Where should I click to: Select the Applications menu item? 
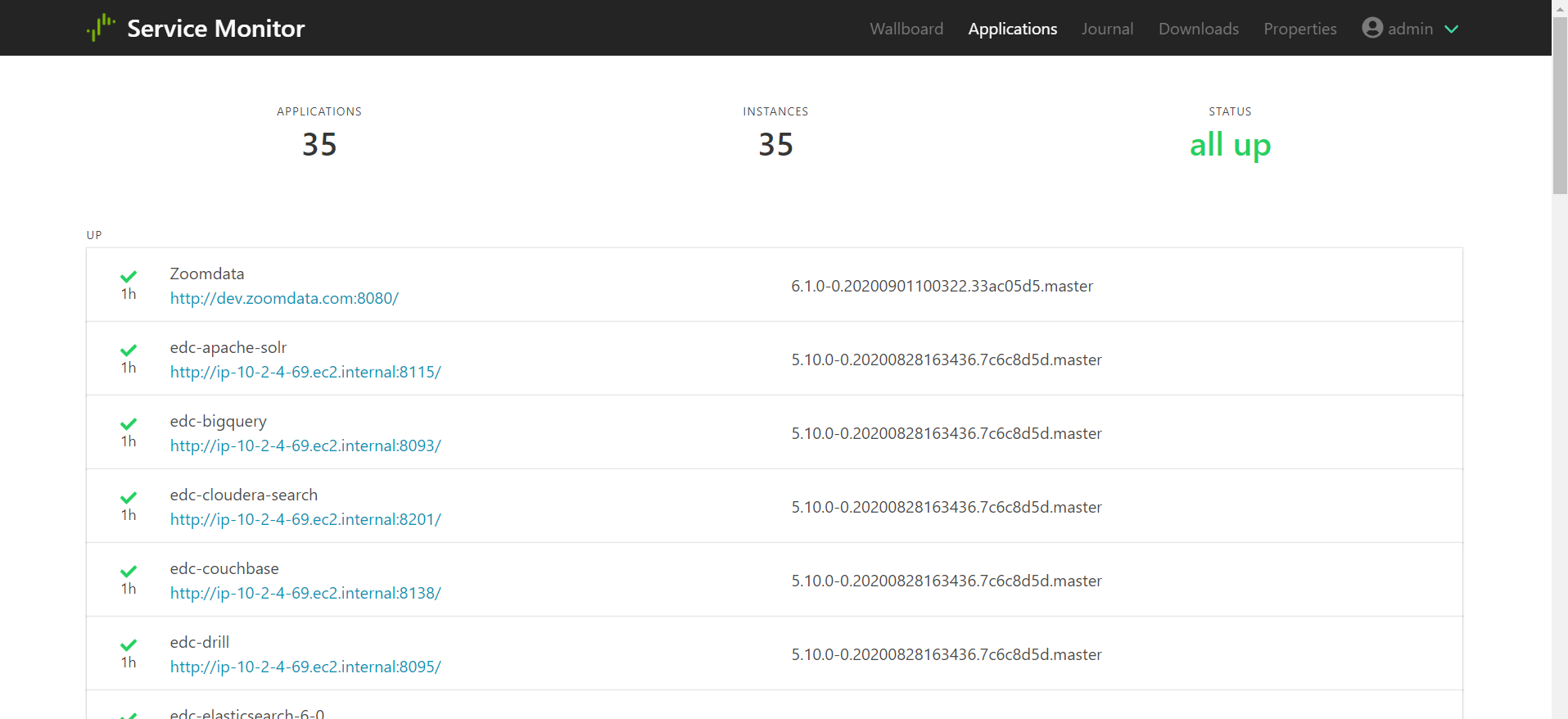pos(1013,29)
